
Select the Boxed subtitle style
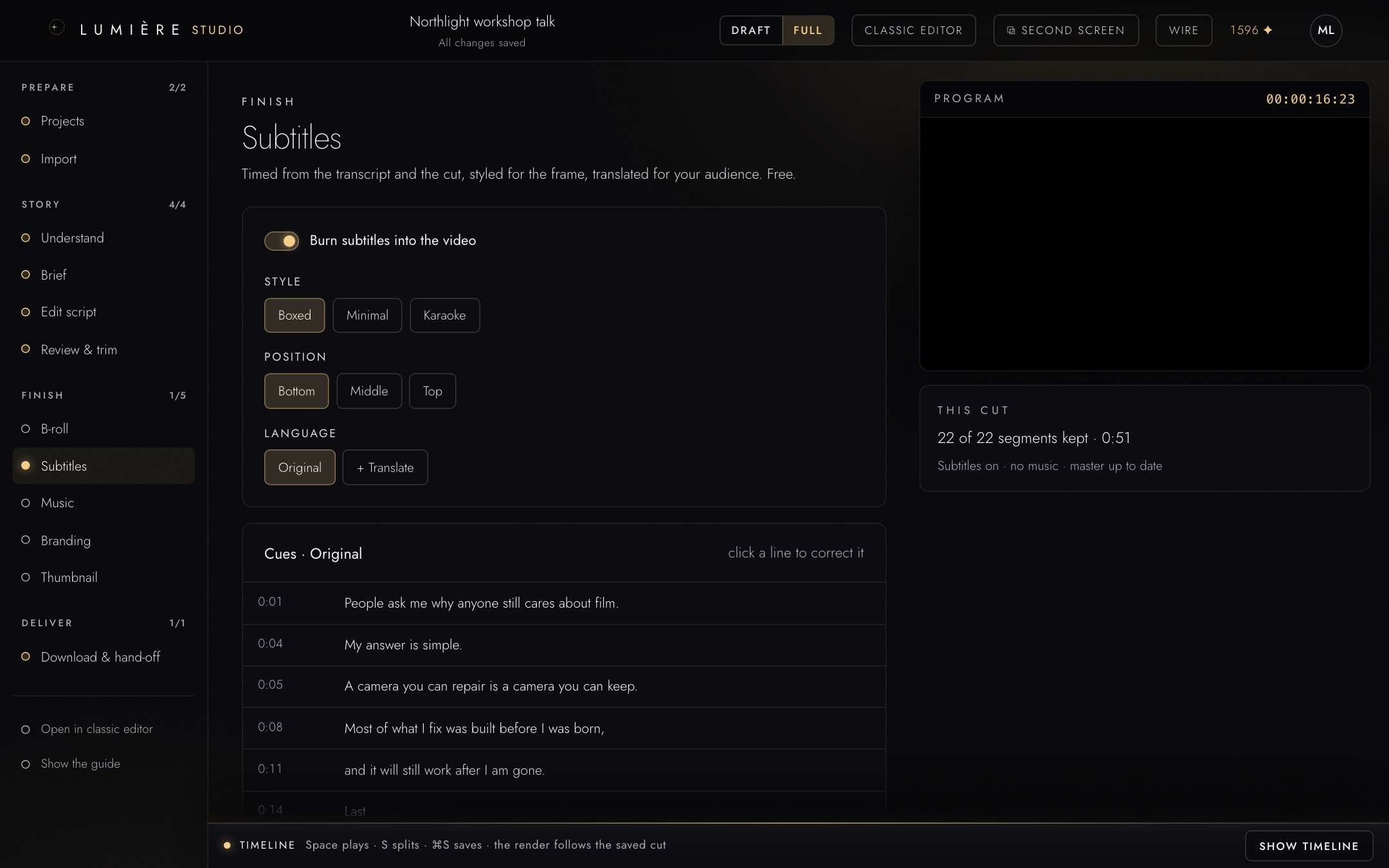[295, 315]
